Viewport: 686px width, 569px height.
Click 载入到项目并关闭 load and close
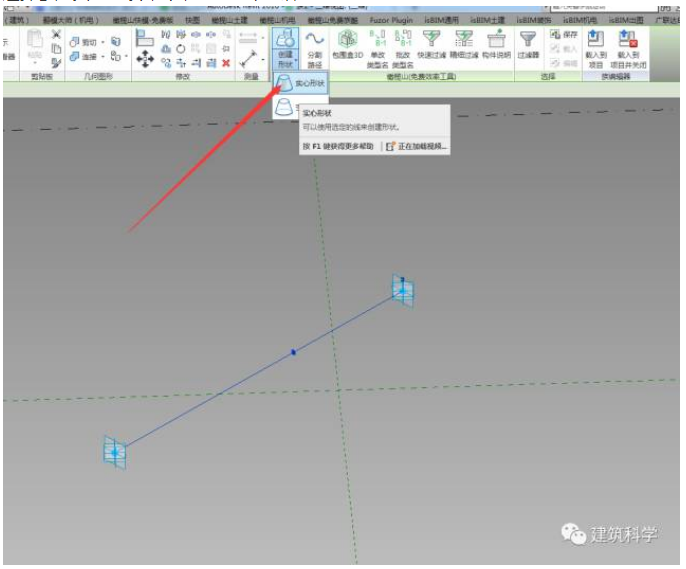(x=628, y=49)
